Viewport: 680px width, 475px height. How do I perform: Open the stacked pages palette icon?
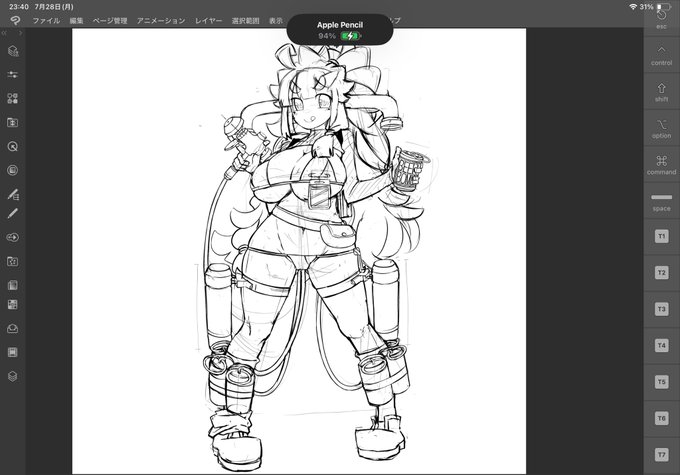click(x=13, y=285)
